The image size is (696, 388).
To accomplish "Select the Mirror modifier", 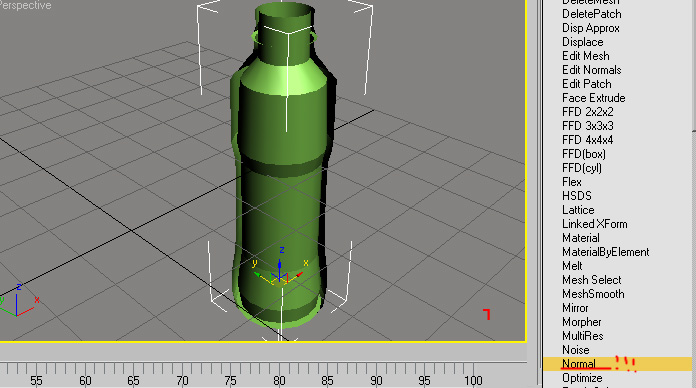I will pyautogui.click(x=575, y=308).
